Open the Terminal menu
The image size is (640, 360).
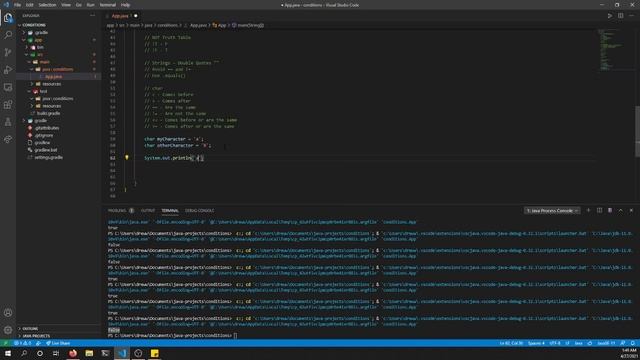click(108, 5)
